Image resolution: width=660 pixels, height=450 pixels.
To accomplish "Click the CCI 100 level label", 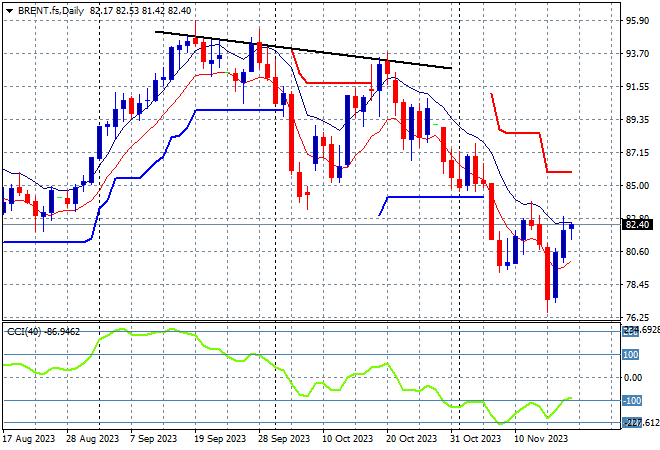I will pos(631,354).
